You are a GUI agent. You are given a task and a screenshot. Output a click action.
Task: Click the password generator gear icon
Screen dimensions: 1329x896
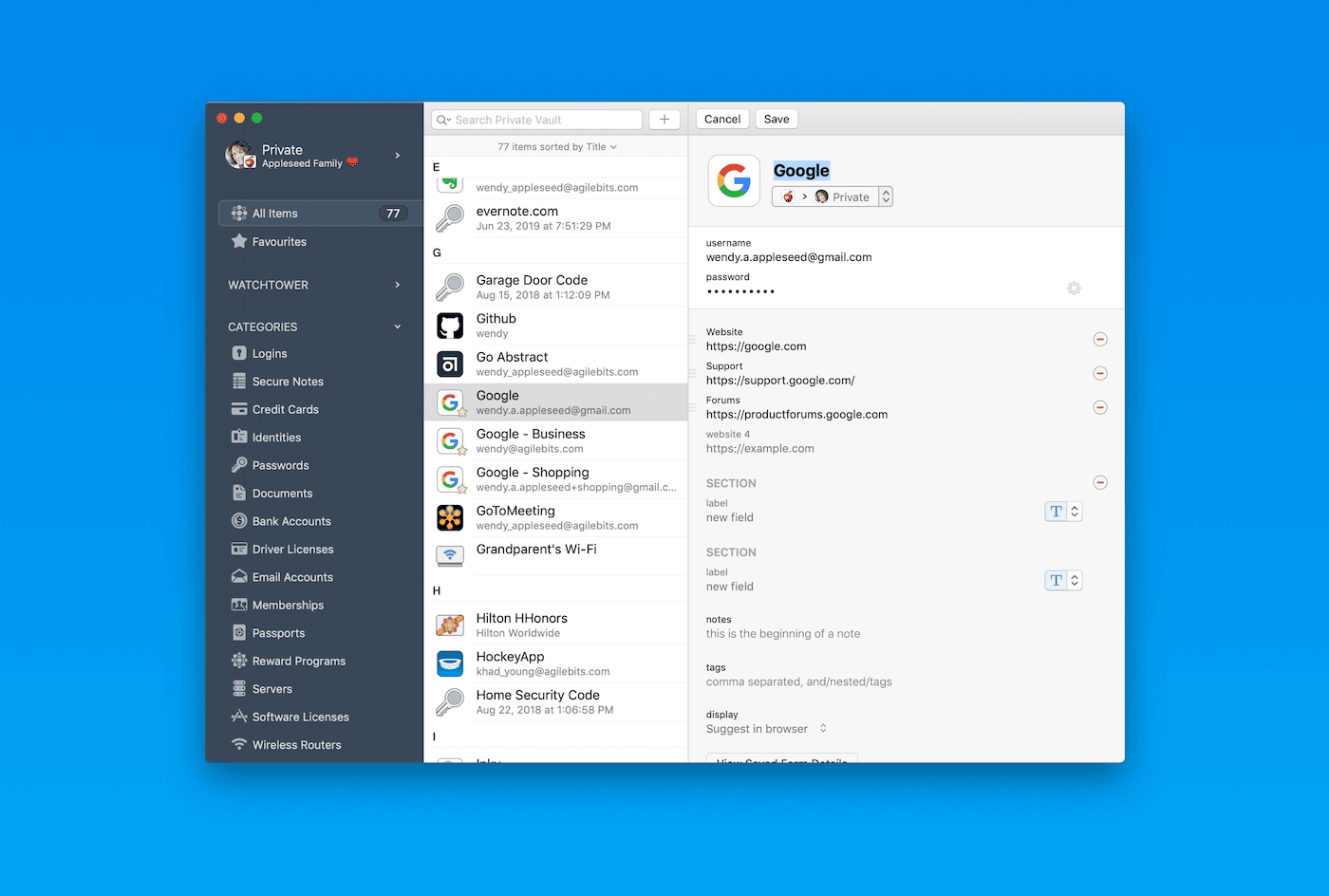point(1074,288)
